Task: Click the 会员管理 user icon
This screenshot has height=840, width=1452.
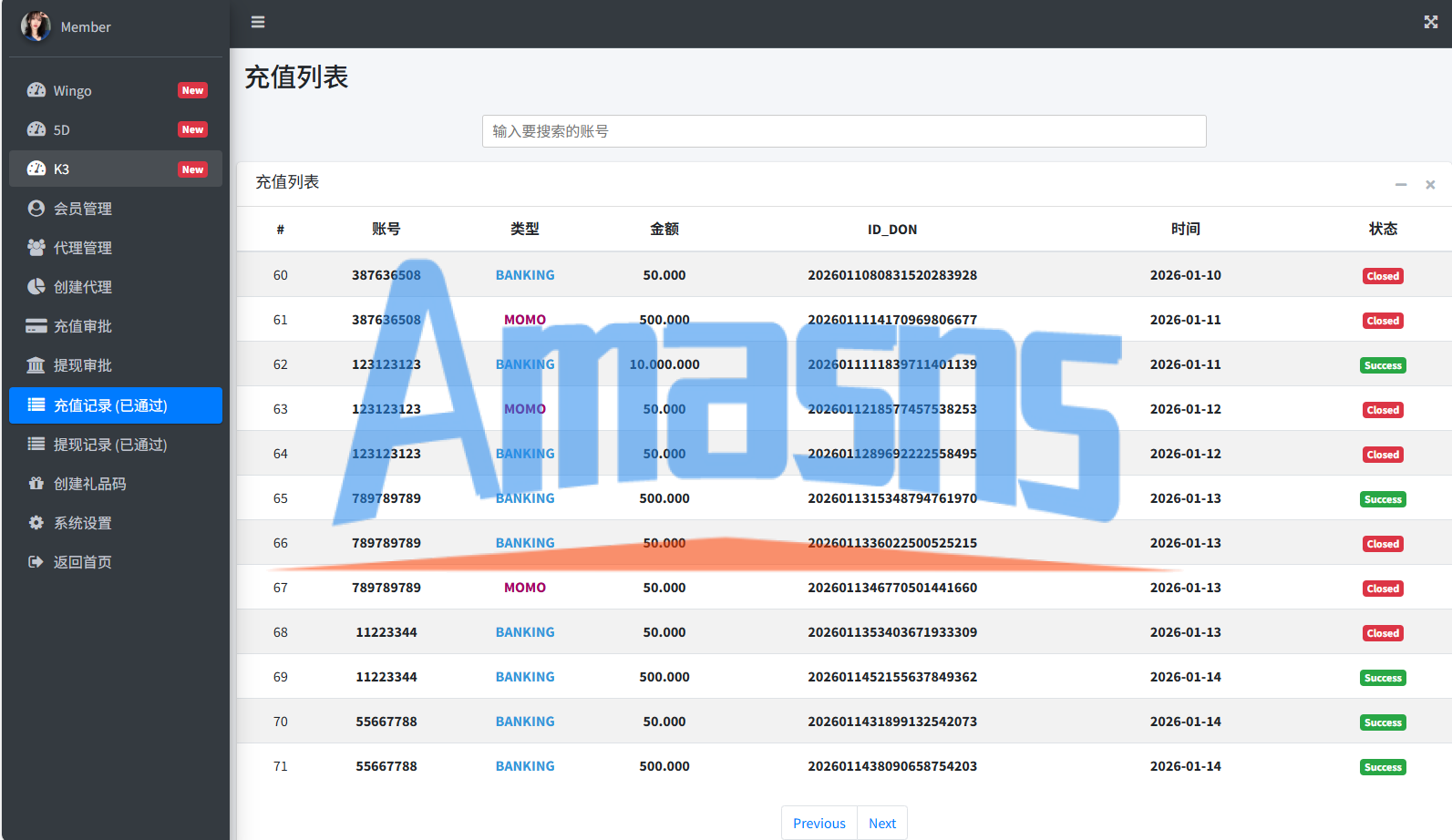Action: pos(36,208)
